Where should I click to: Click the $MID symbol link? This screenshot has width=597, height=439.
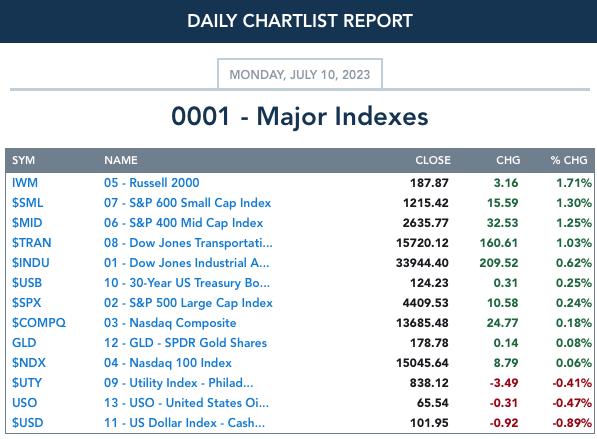27,223
